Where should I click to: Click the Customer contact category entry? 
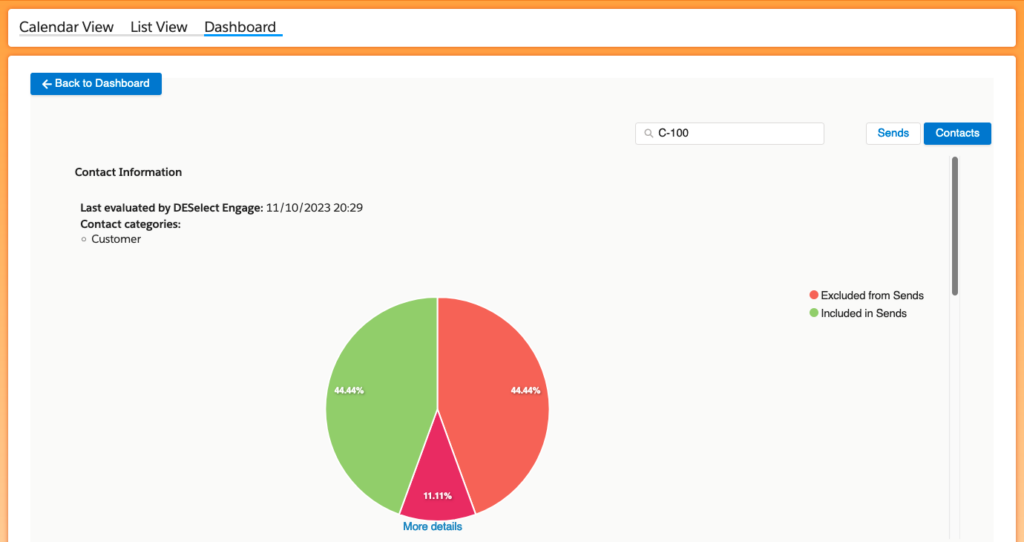click(x=116, y=239)
